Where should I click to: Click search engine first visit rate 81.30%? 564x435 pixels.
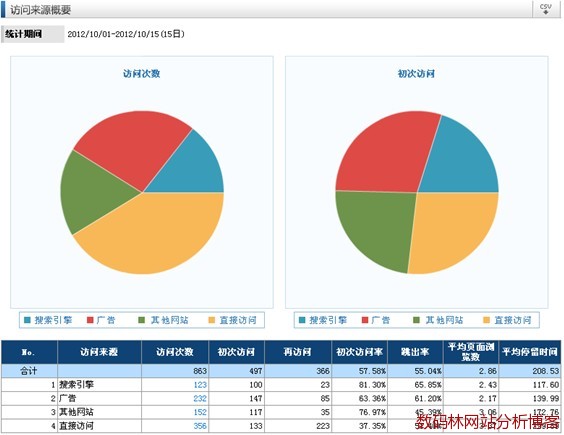coord(372,385)
